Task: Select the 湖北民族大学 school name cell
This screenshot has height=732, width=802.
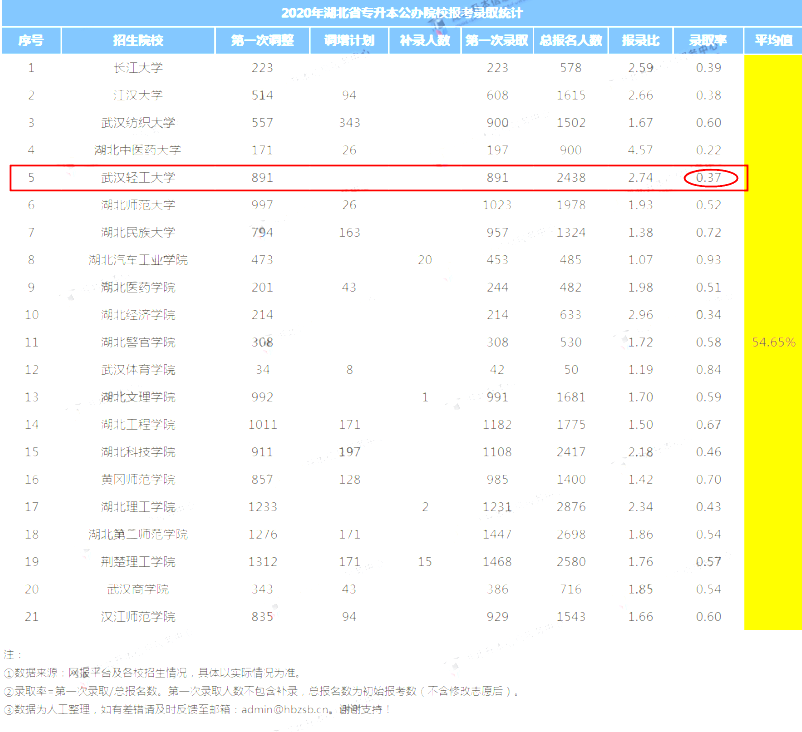Action: coord(138,232)
